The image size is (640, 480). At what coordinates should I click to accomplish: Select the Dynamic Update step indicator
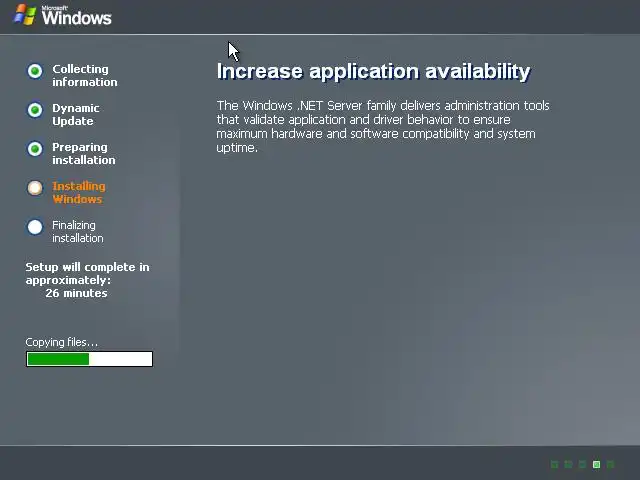pos(35,110)
